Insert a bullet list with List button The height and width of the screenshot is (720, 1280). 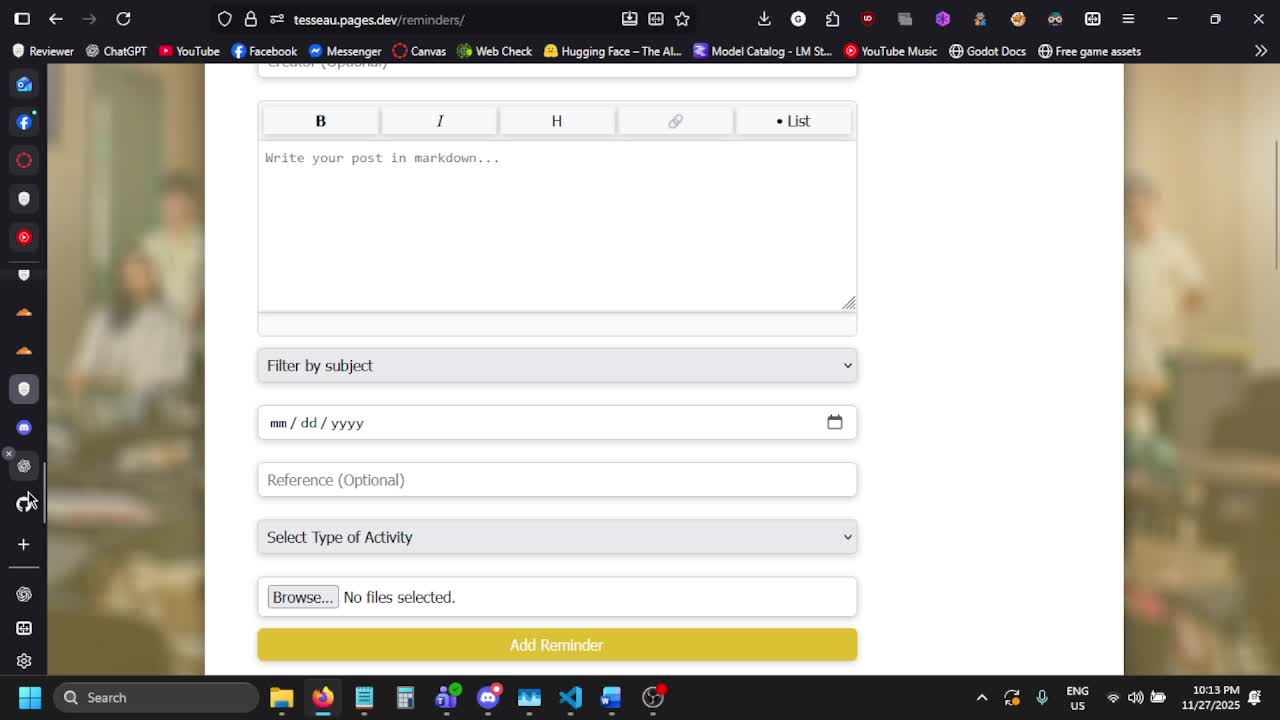[x=793, y=121]
